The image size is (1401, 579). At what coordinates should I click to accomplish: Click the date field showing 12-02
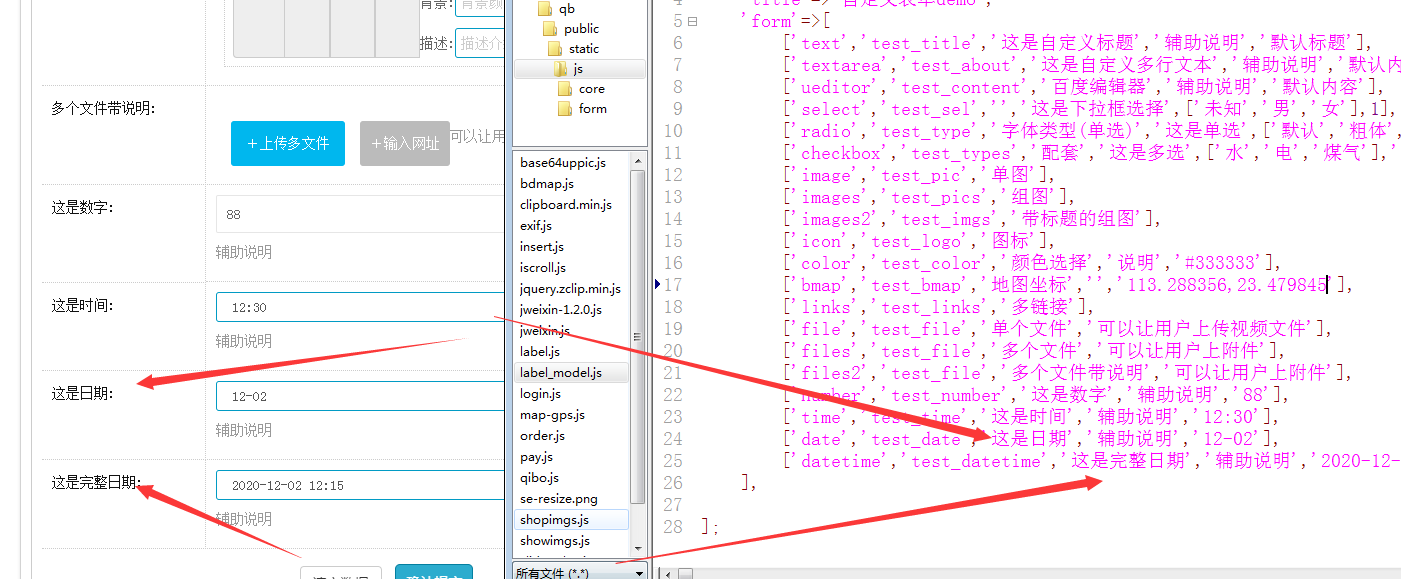point(360,397)
